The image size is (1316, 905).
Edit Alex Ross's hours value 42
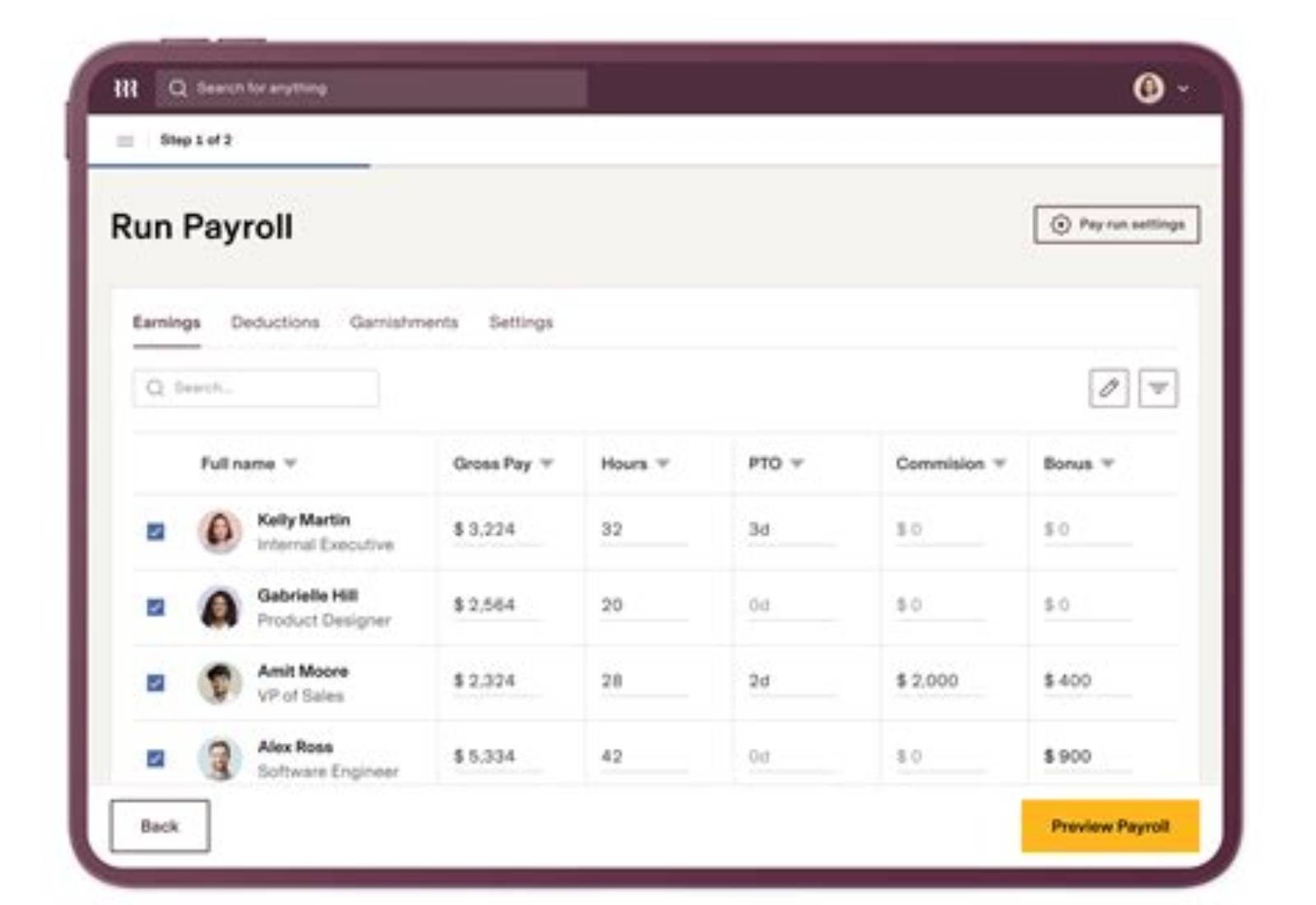(x=645, y=758)
